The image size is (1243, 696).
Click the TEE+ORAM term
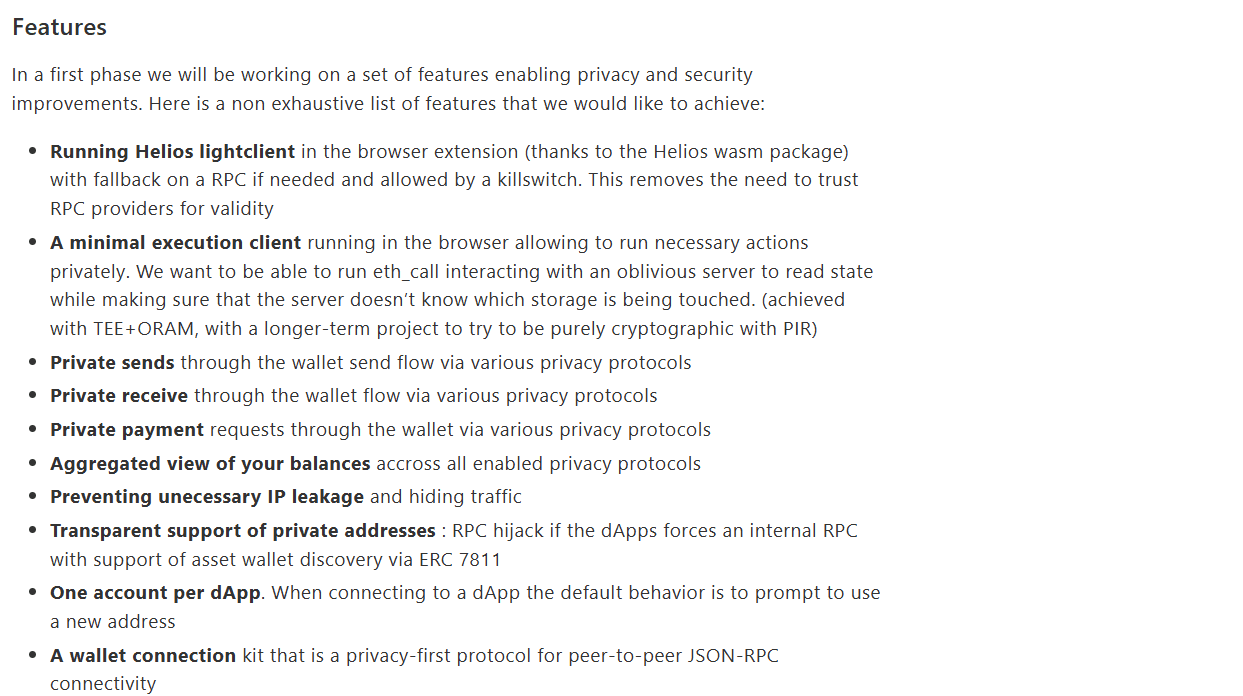131,329
